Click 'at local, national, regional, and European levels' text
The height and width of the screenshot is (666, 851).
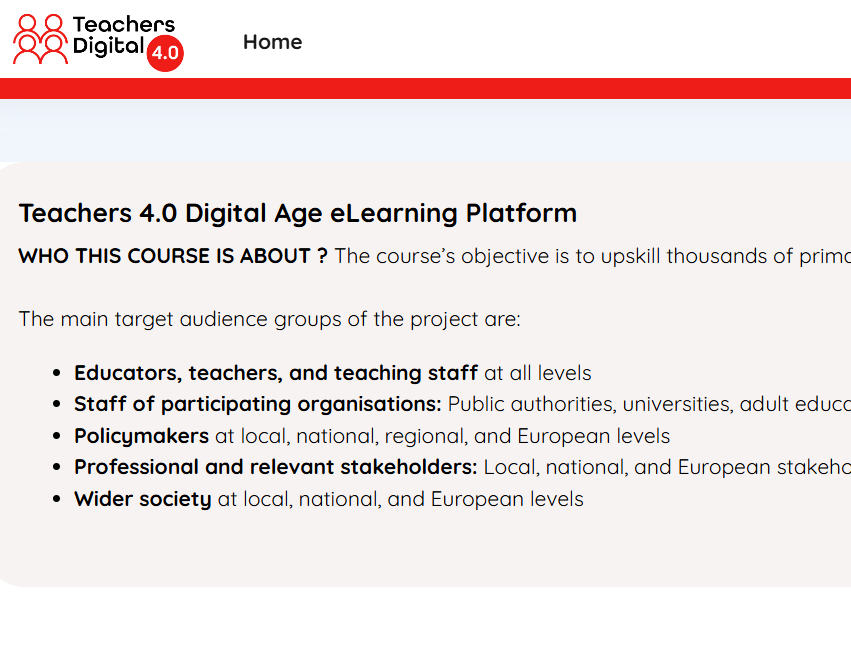pyautogui.click(x=442, y=436)
